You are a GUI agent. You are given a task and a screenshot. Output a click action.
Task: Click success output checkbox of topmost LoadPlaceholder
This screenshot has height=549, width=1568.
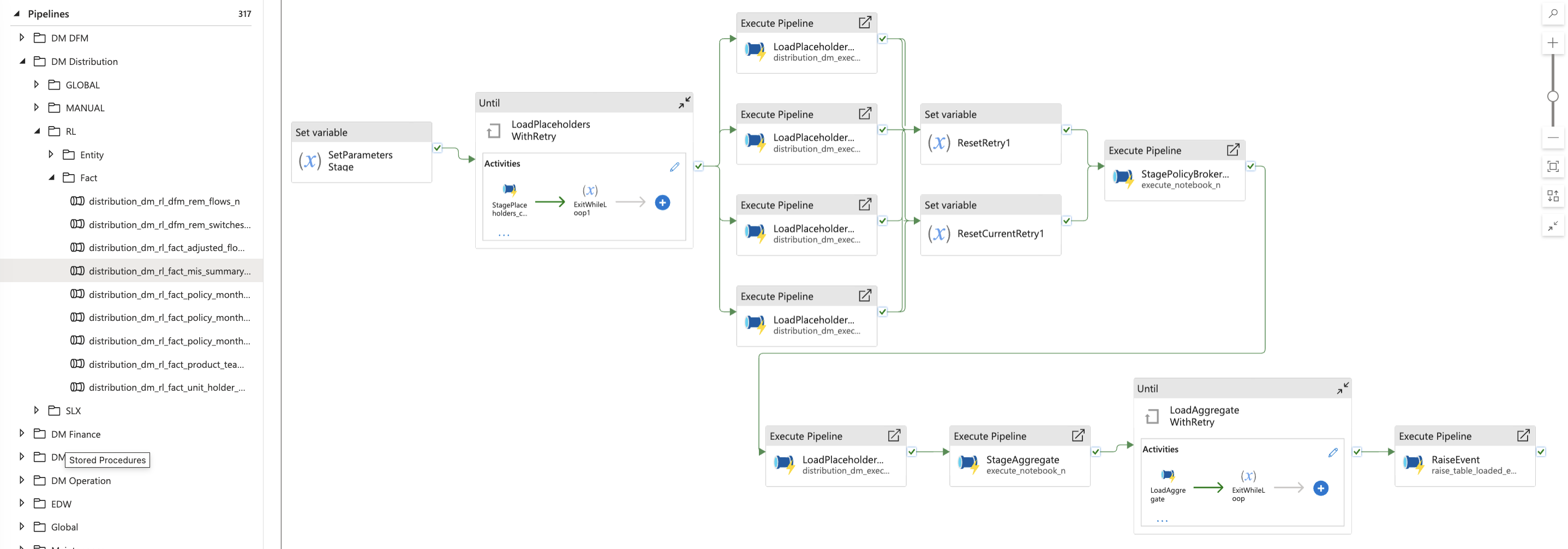click(883, 39)
